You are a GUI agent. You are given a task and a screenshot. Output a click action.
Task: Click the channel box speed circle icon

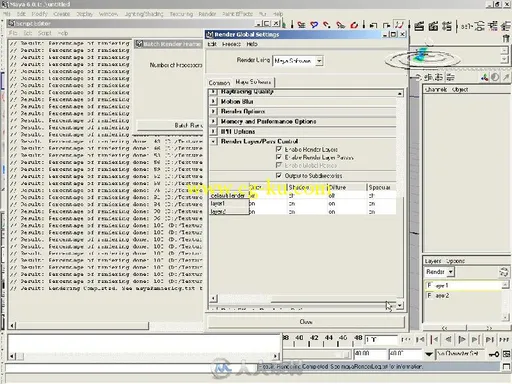point(495,77)
